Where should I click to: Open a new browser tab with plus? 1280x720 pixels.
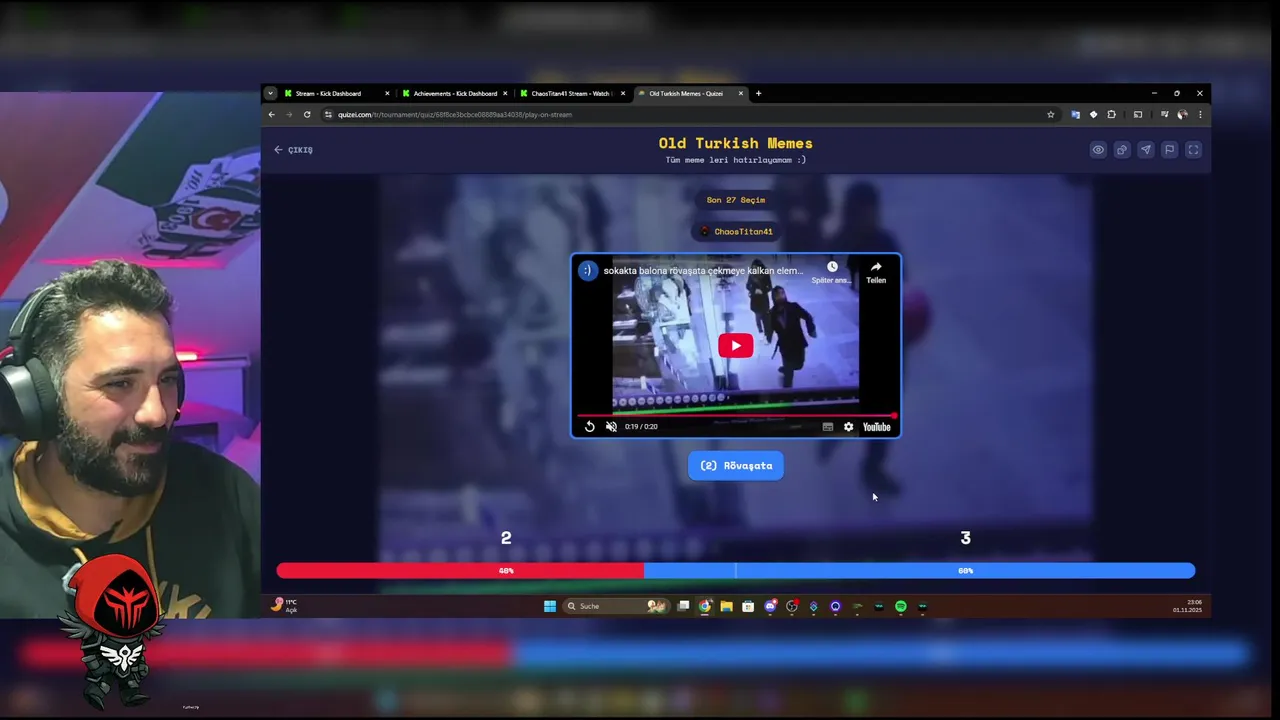(x=758, y=94)
